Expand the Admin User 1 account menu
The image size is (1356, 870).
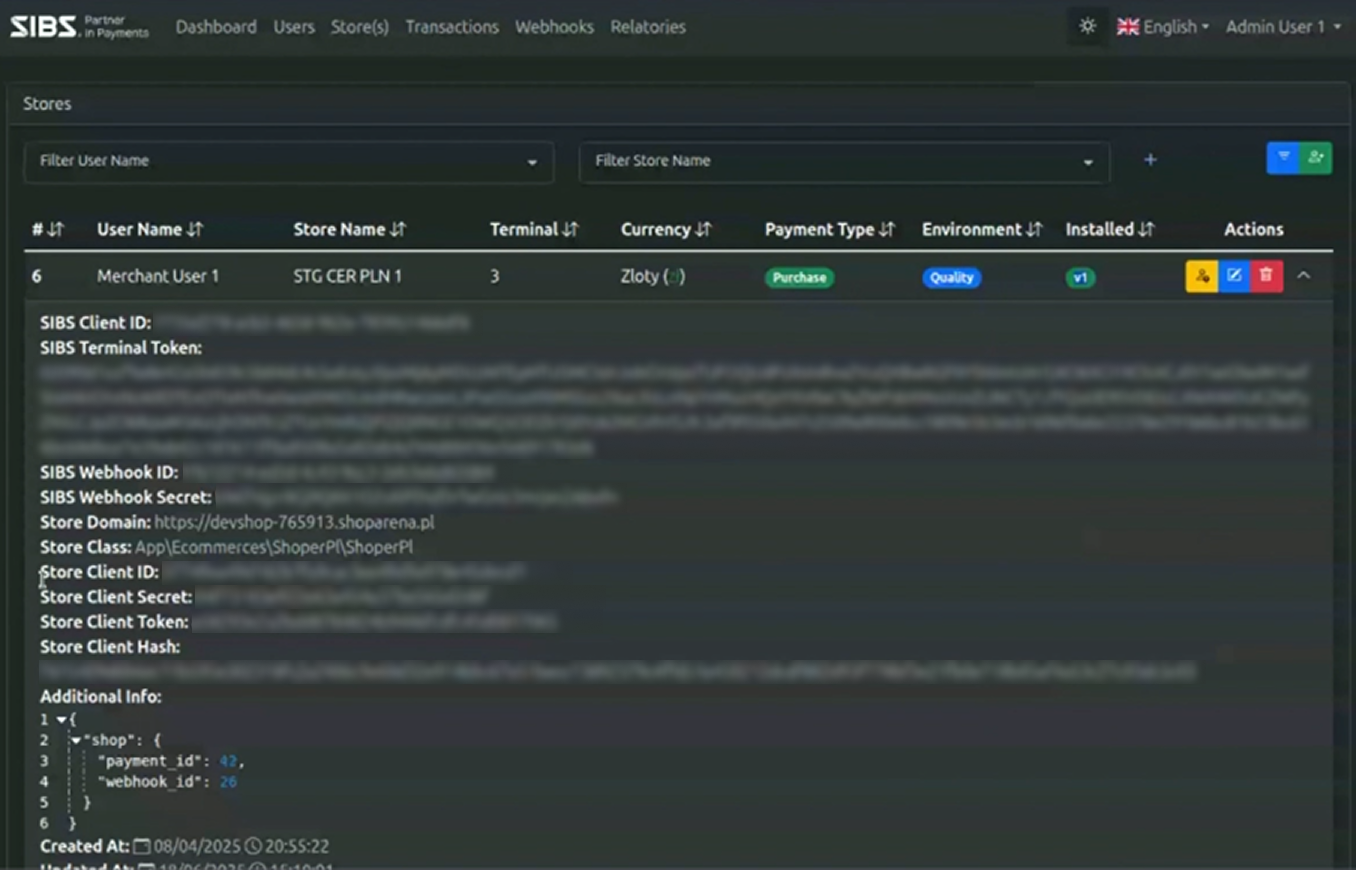pyautogui.click(x=1283, y=27)
